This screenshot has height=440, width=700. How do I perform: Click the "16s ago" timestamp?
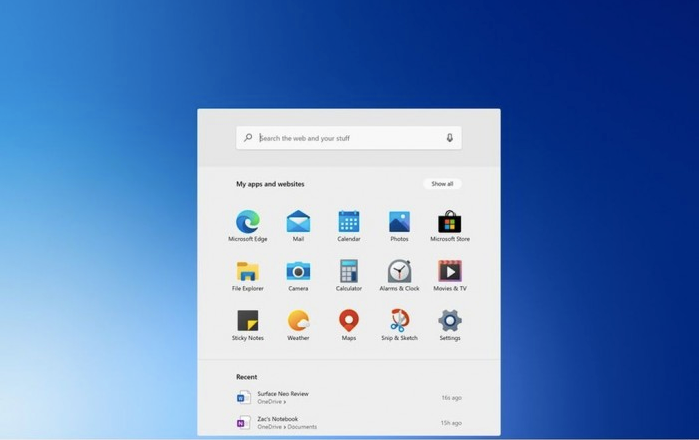click(x=451, y=398)
